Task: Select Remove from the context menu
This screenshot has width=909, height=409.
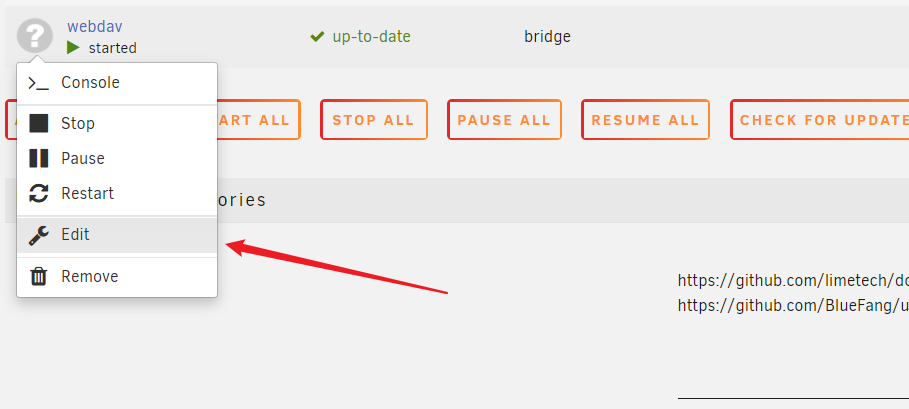Action: coord(89,277)
